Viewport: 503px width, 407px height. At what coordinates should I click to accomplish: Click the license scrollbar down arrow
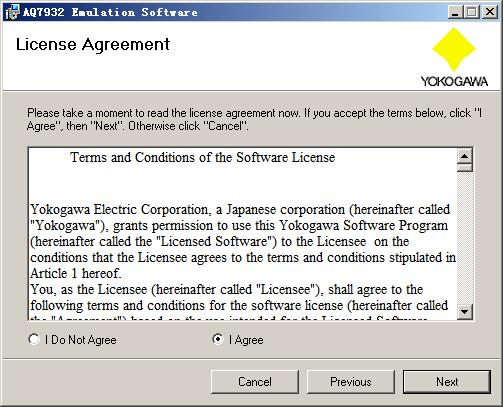pos(465,312)
